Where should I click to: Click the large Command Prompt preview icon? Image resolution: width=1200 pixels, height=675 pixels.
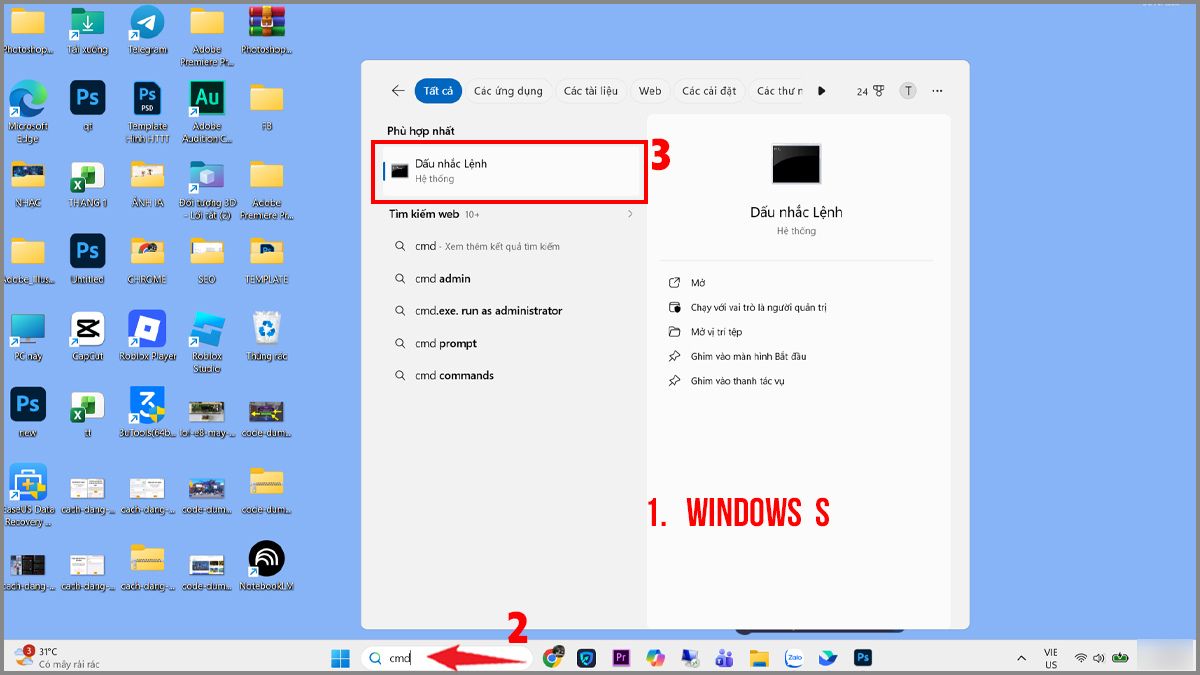click(x=796, y=164)
